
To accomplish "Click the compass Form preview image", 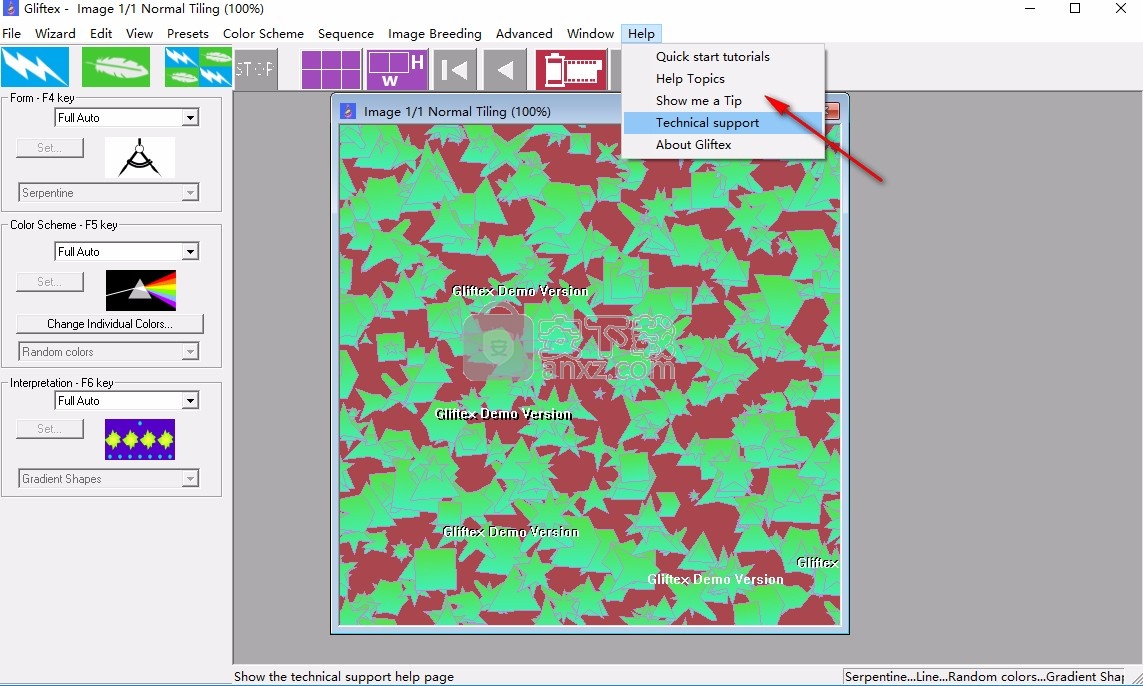I will click(x=140, y=157).
